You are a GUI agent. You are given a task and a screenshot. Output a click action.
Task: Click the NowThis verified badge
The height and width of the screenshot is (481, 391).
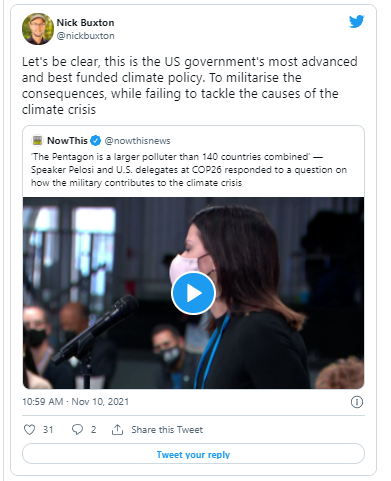click(x=96, y=141)
